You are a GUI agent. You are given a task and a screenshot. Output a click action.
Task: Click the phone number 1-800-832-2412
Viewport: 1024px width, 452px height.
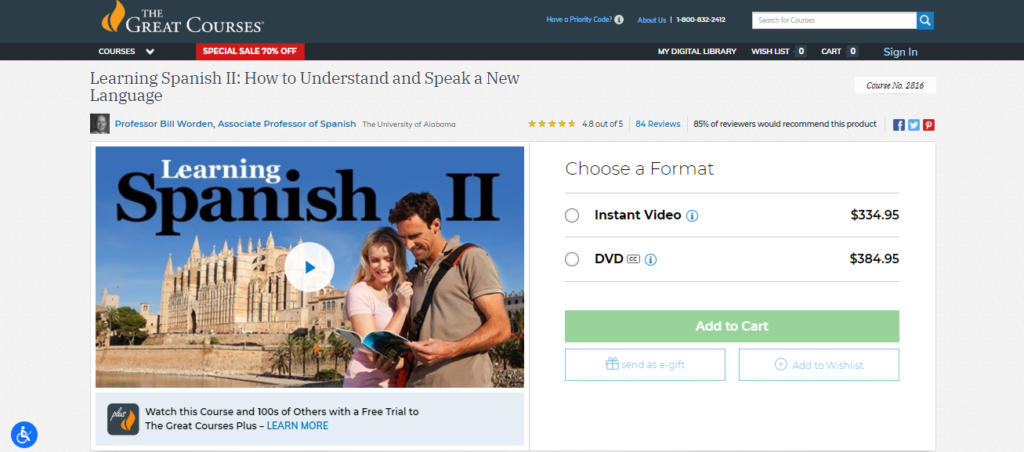701,20
